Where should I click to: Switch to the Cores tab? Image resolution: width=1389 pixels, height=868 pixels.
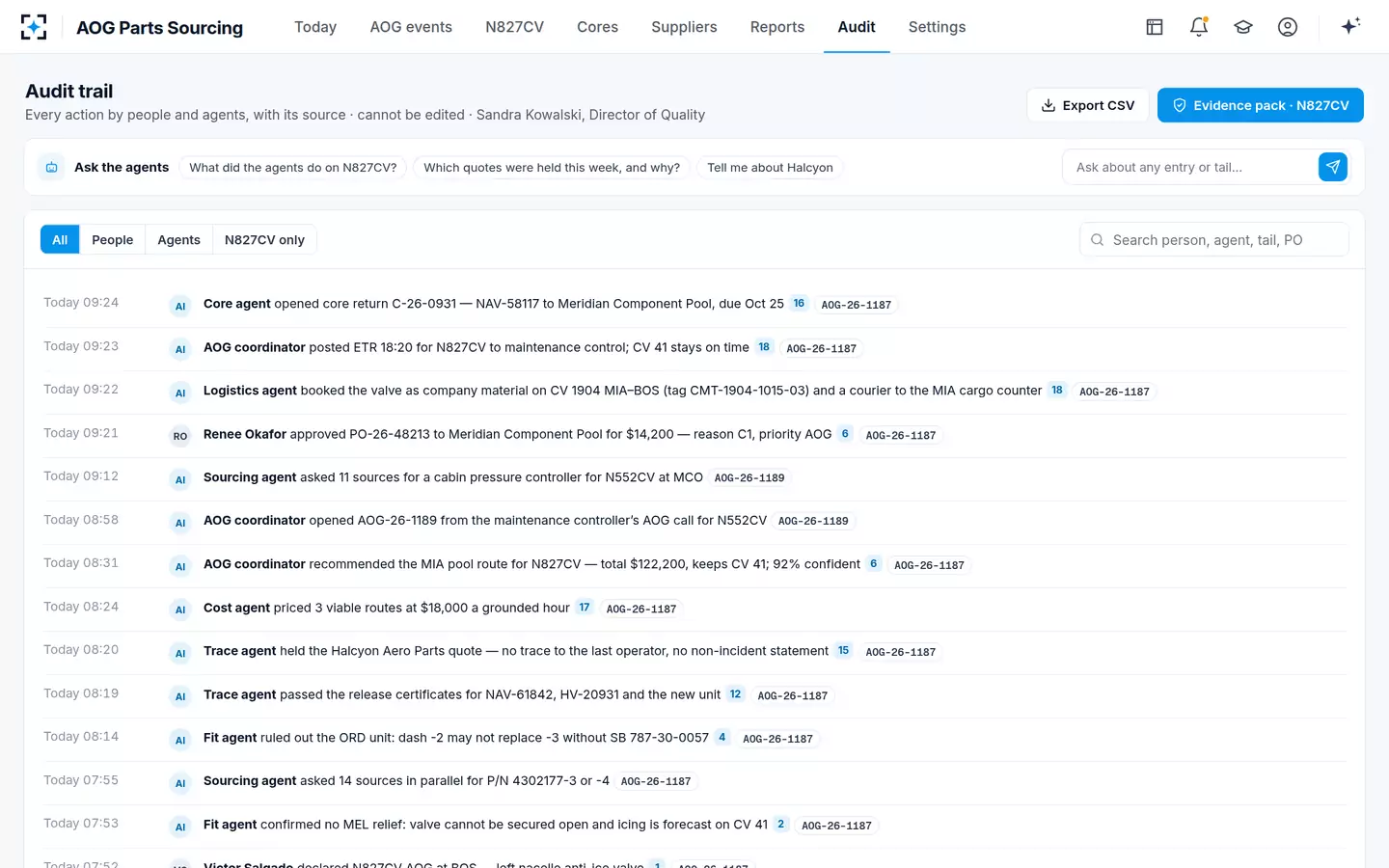pyautogui.click(x=597, y=27)
